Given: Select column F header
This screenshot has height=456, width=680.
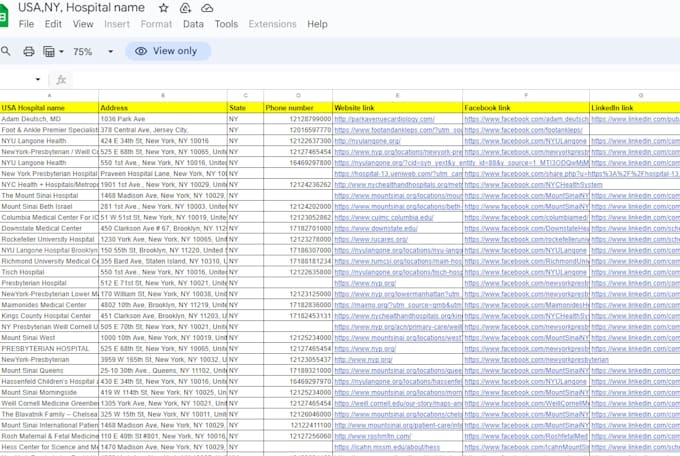Looking at the screenshot, I should (526, 95).
